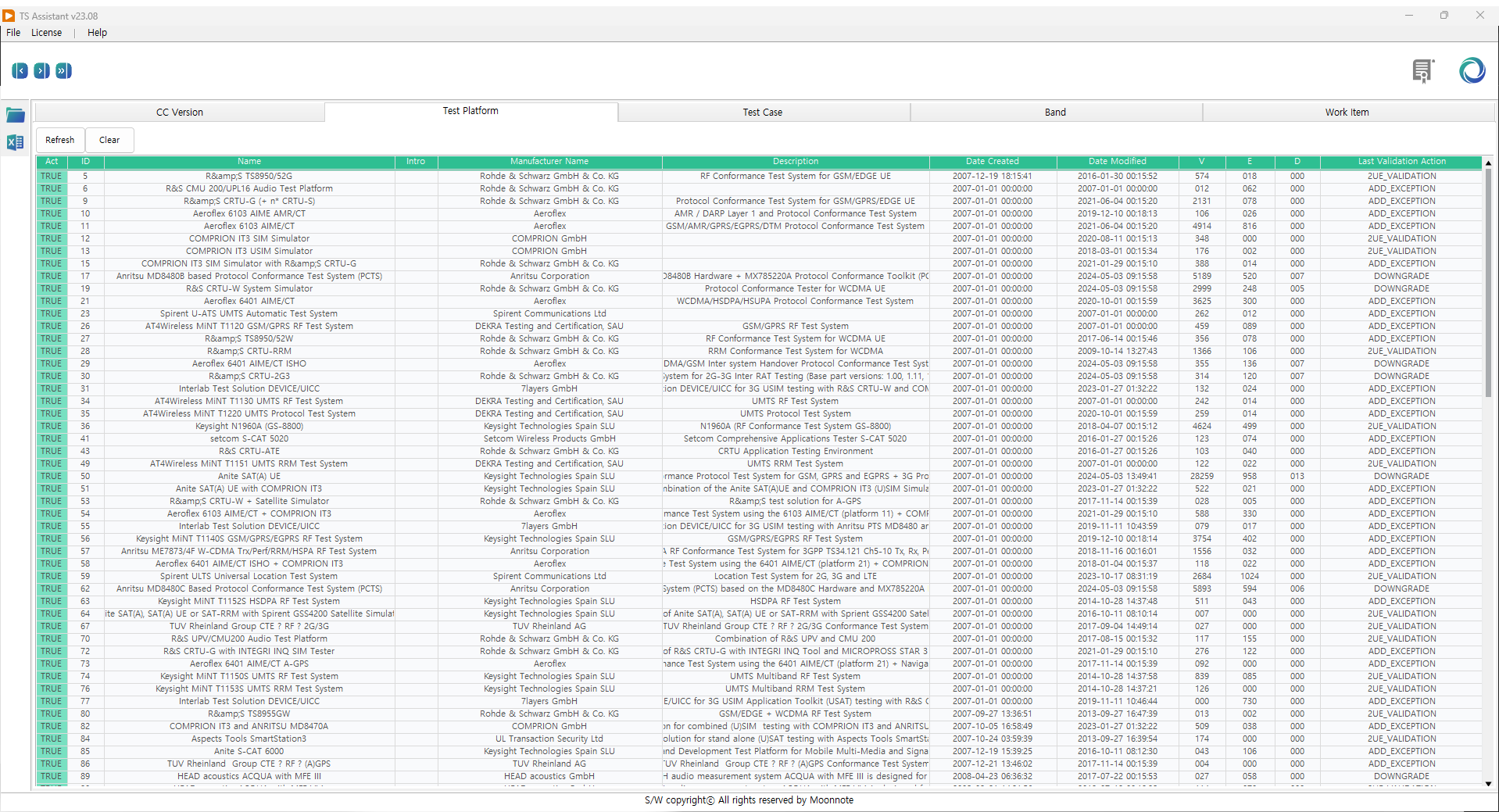Click 'R&S CRTU-ATE' name cell
Screen dimensions: 1499x812
[x=249, y=452]
